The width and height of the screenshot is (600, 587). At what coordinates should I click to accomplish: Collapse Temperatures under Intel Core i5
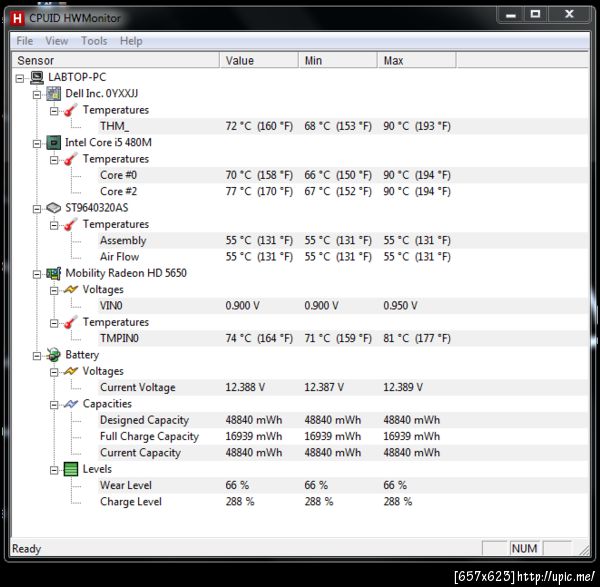pyautogui.click(x=54, y=160)
